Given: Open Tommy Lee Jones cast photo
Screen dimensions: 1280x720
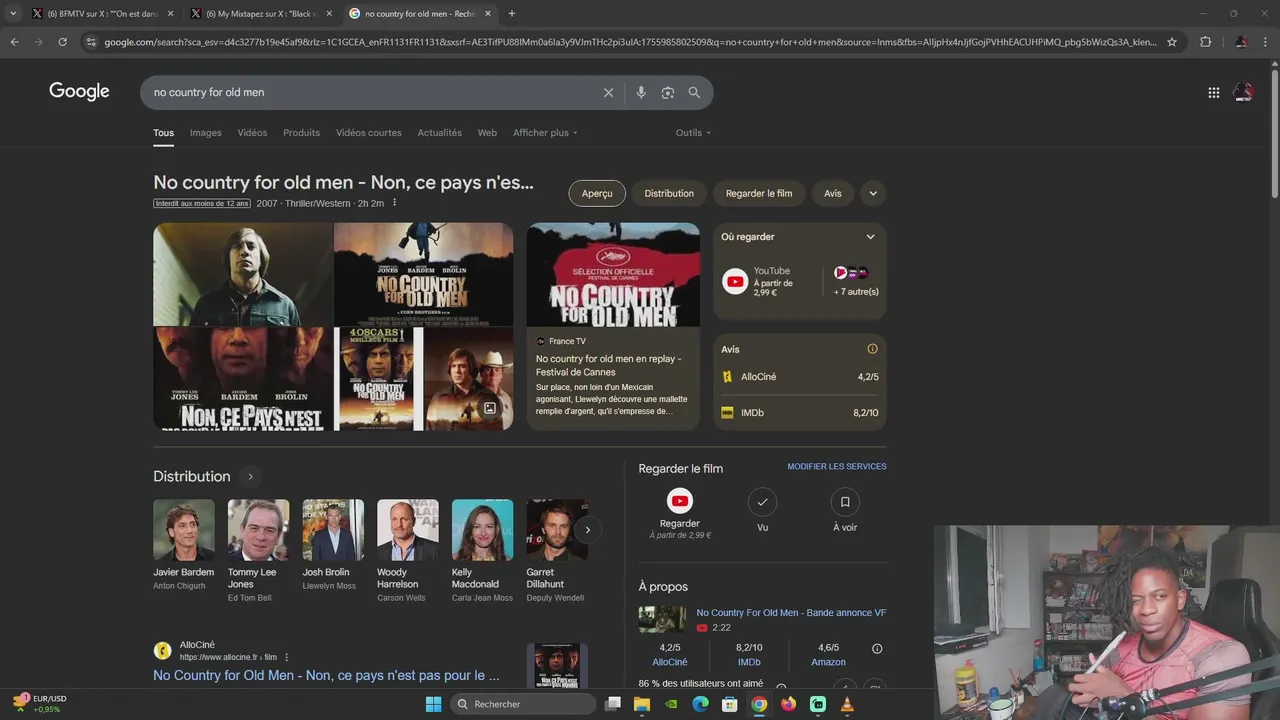Looking at the screenshot, I should coord(258,530).
